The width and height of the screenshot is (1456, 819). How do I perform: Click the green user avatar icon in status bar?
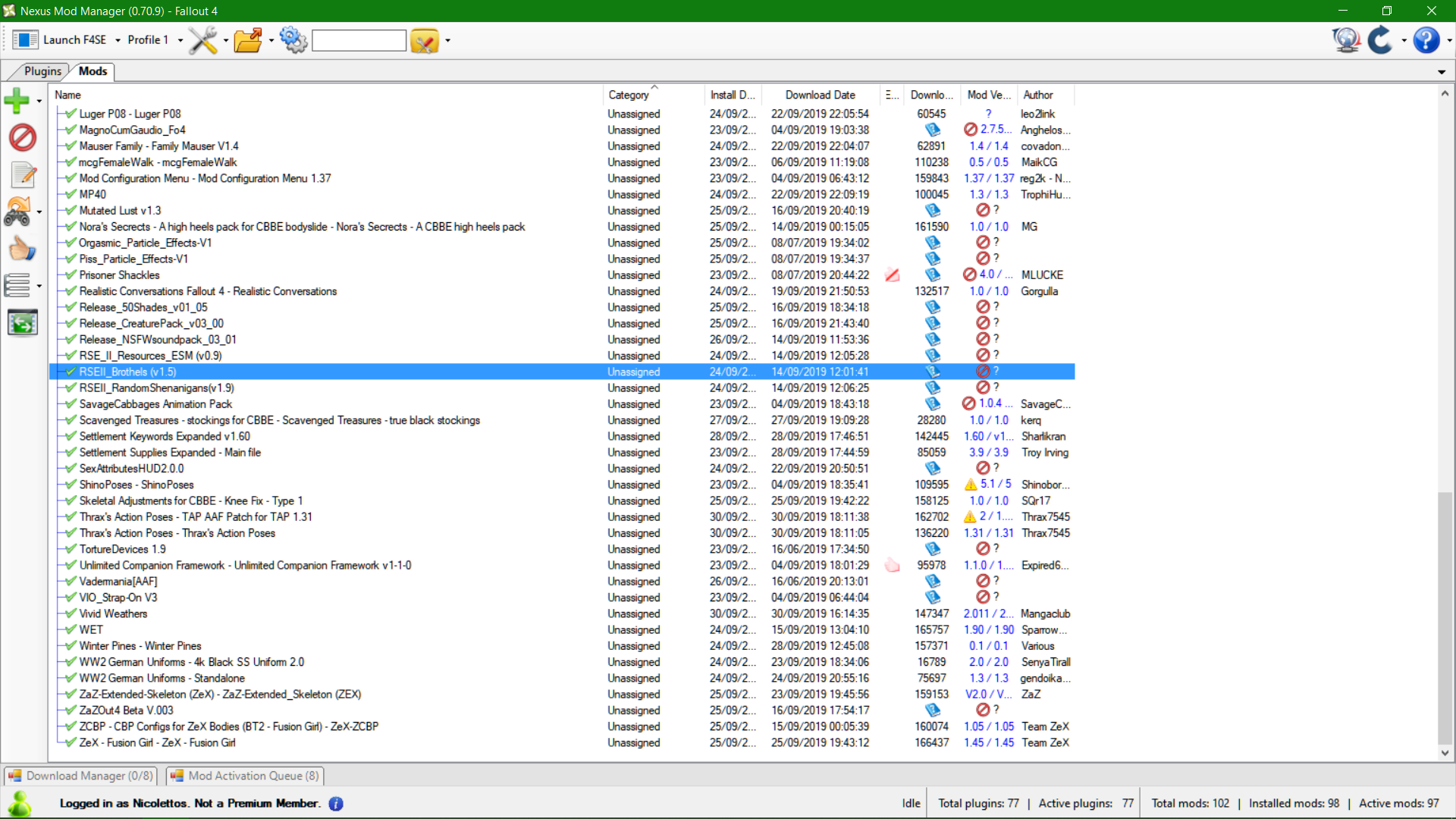point(19,803)
